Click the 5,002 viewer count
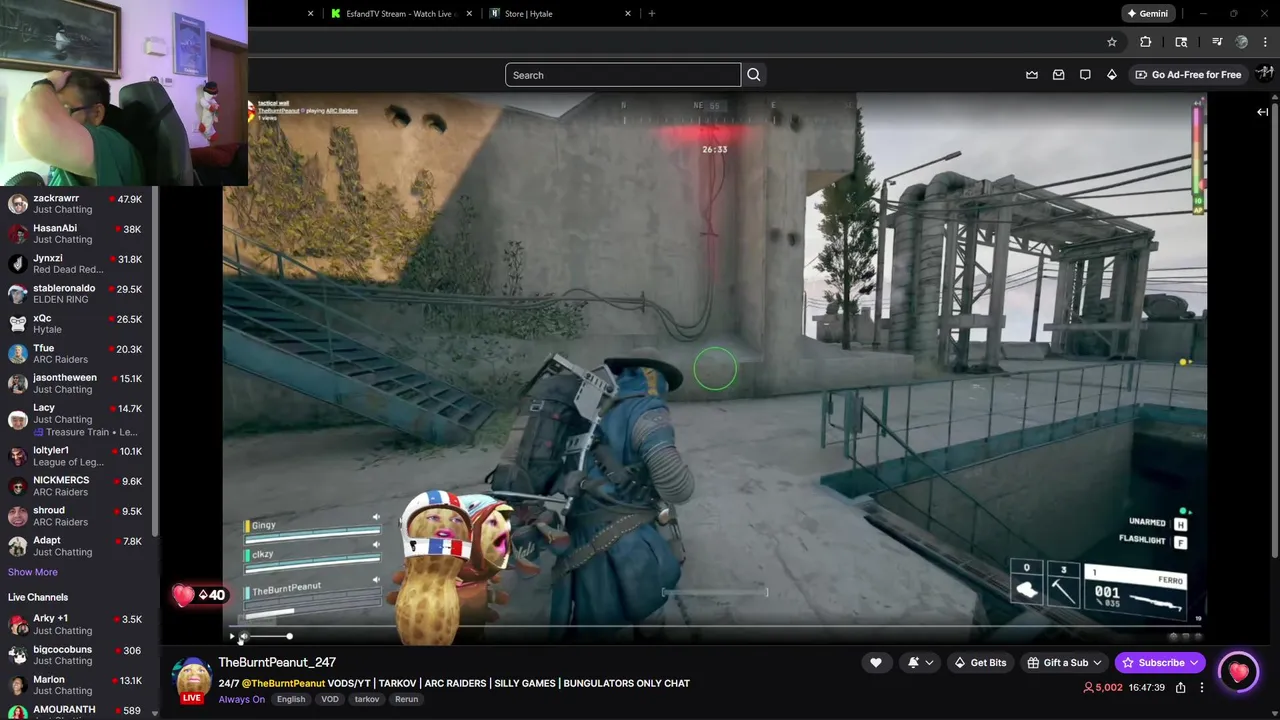Image resolution: width=1280 pixels, height=720 pixels. (1103, 688)
